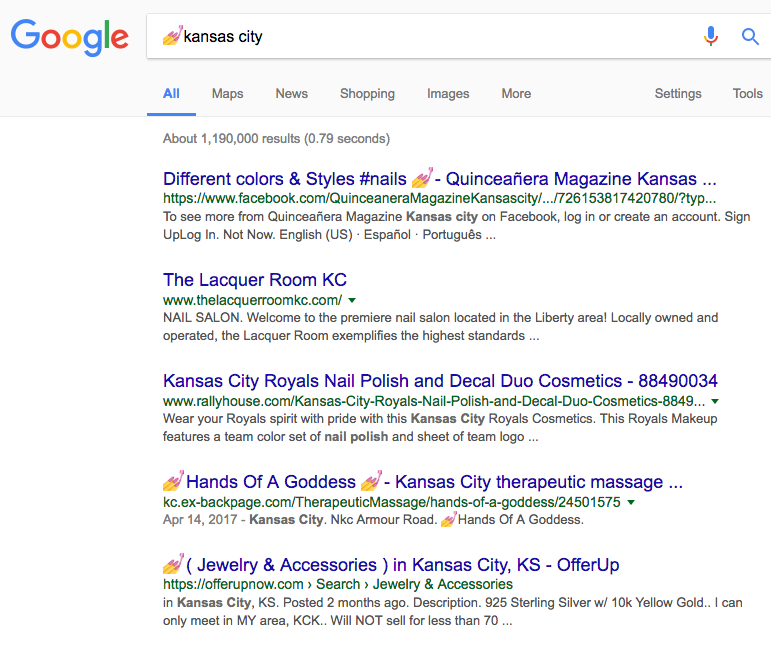Open the Images tab
Screen dimensions: 771x650
point(448,93)
